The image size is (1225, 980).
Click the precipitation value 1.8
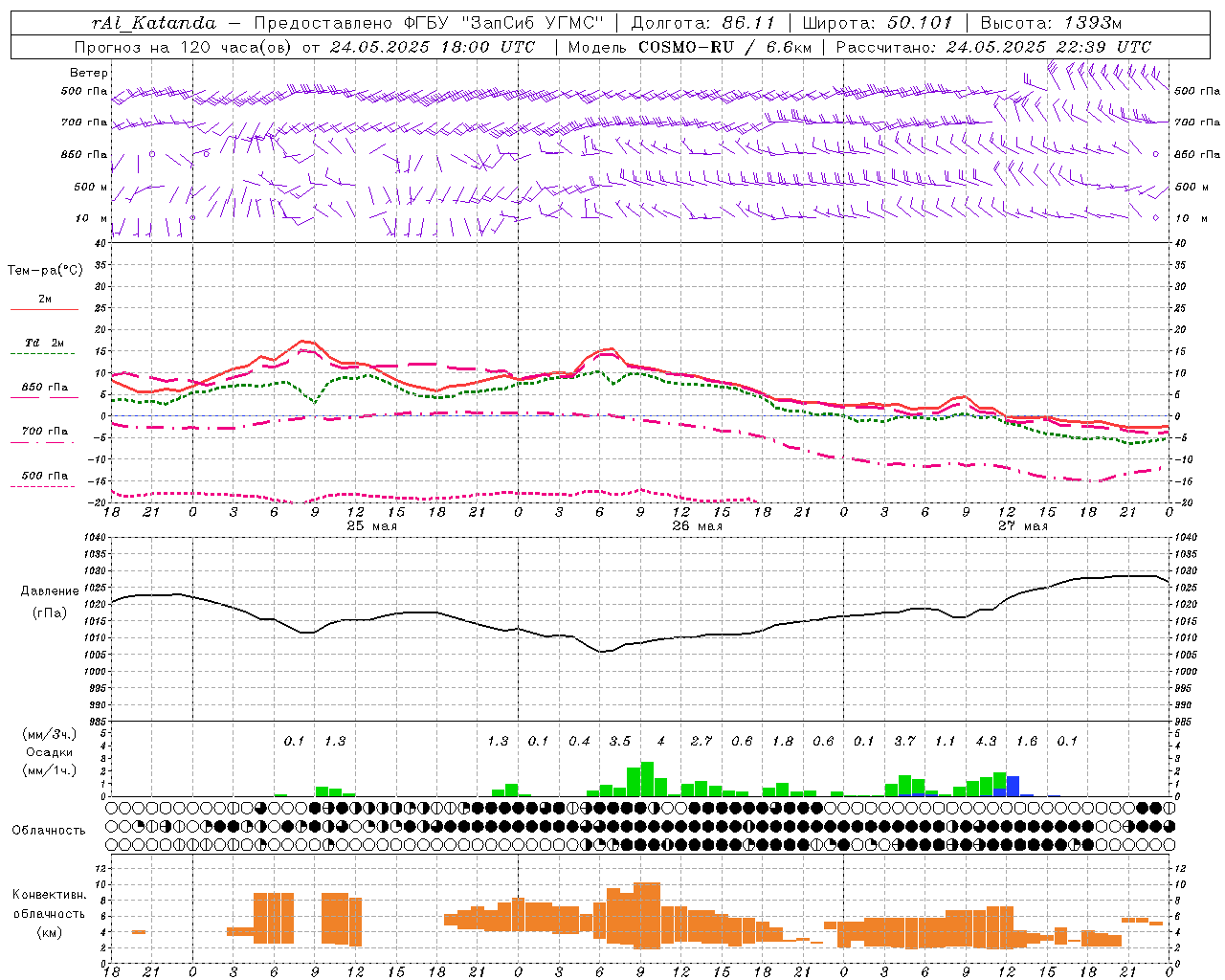click(x=783, y=741)
